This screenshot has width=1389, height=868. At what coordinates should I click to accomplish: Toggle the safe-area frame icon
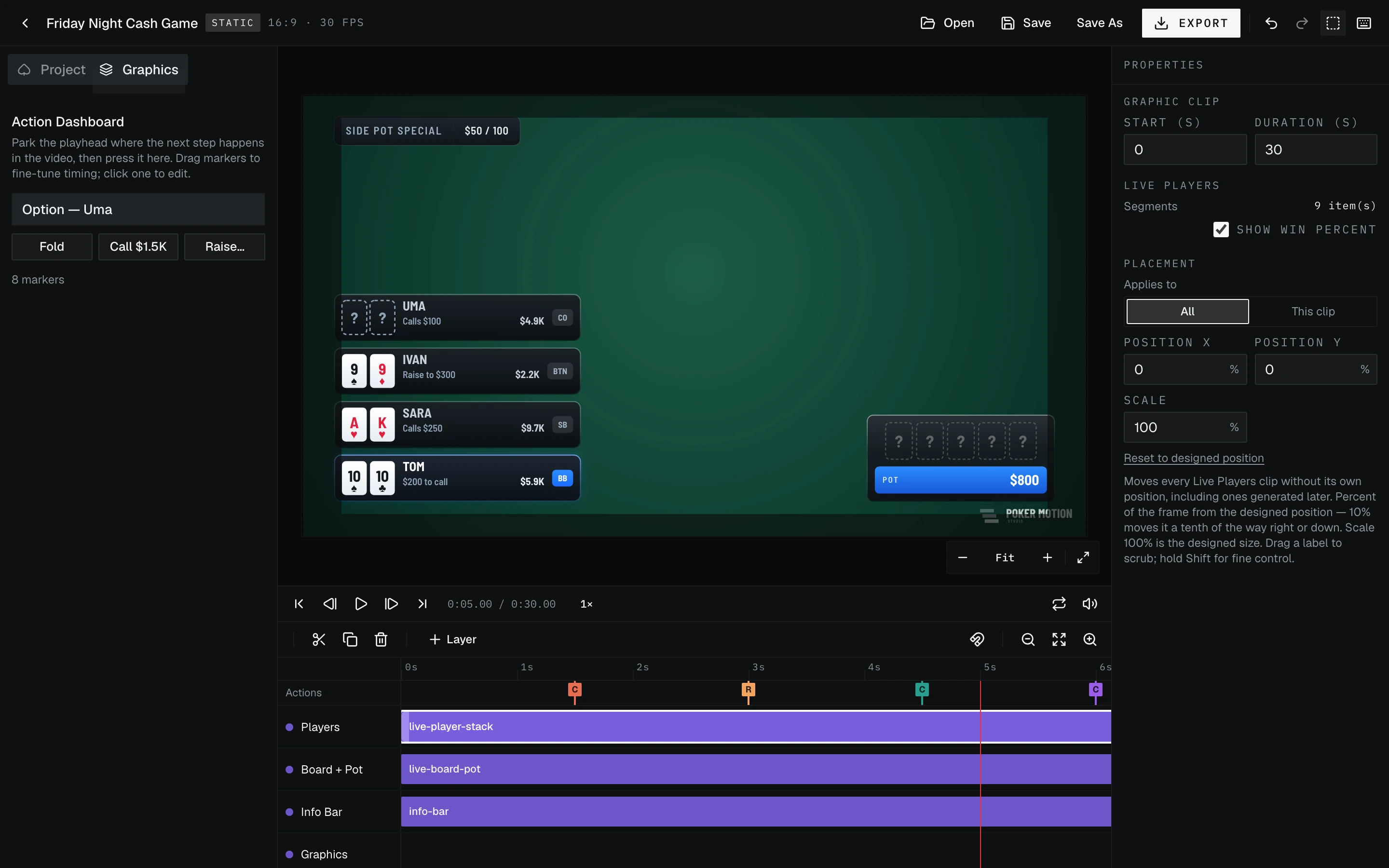pos(1333,23)
